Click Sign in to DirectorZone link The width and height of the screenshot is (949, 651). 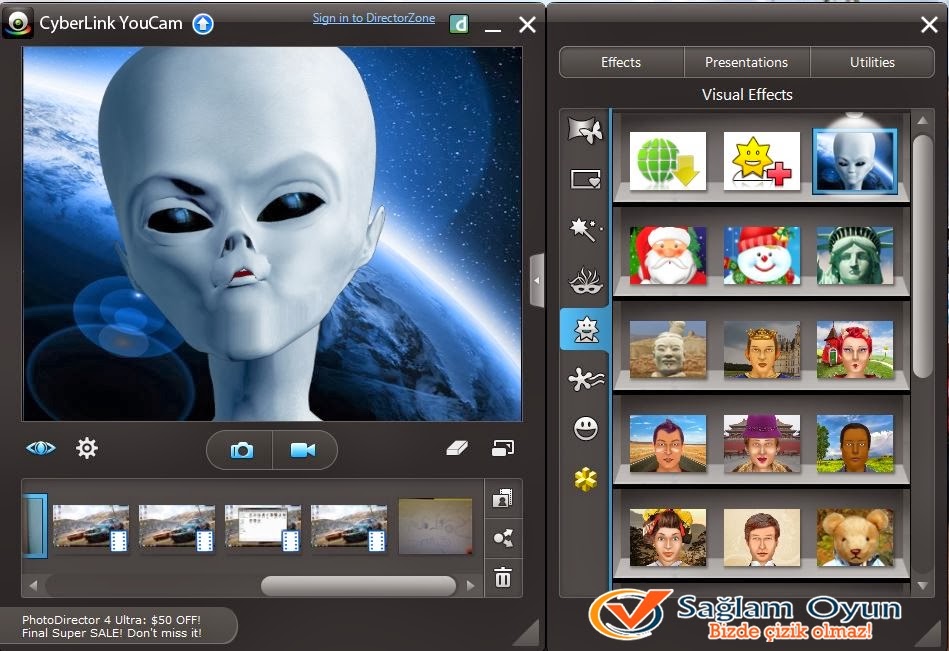[373, 18]
